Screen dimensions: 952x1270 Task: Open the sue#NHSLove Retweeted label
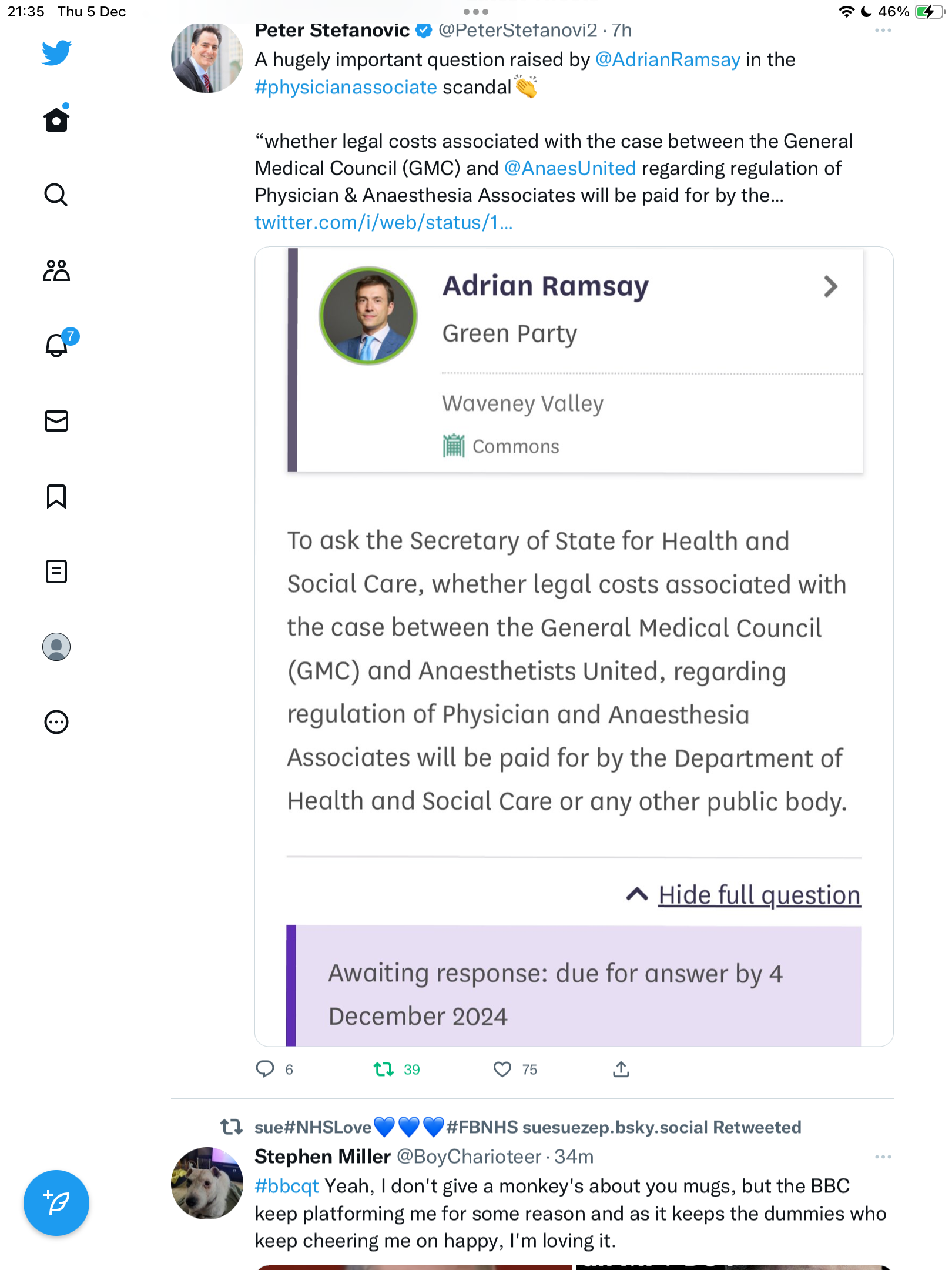pos(528,1127)
